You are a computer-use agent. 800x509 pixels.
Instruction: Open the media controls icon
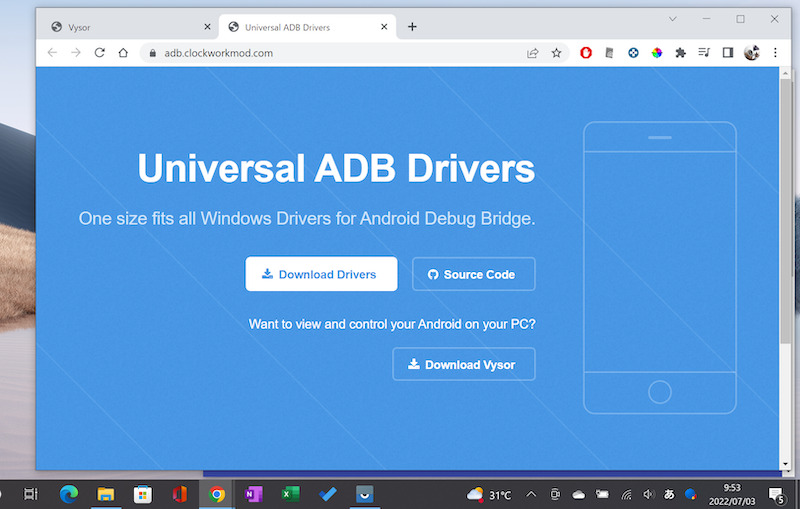point(704,53)
